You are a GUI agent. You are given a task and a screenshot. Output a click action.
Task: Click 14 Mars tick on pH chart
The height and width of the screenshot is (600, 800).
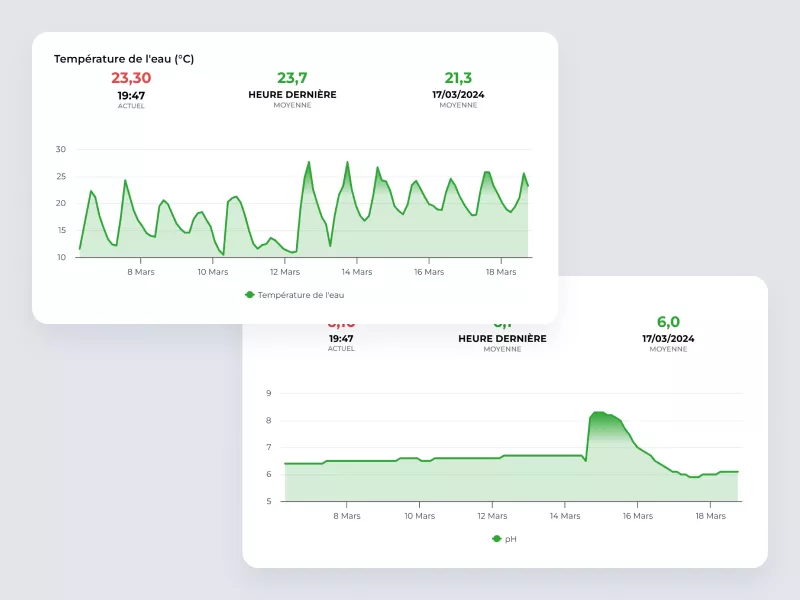(x=565, y=516)
